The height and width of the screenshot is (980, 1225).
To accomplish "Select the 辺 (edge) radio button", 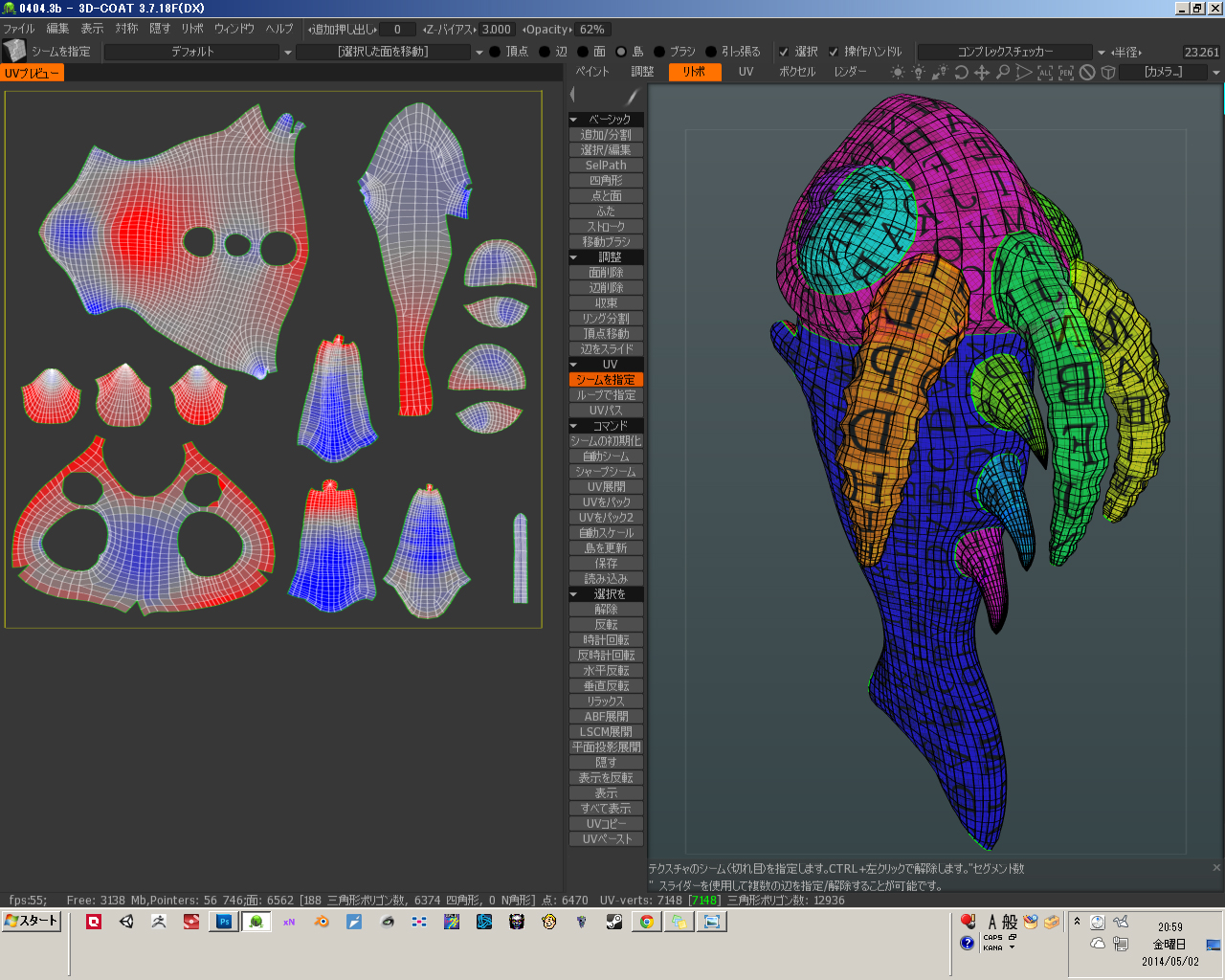I will 545,52.
